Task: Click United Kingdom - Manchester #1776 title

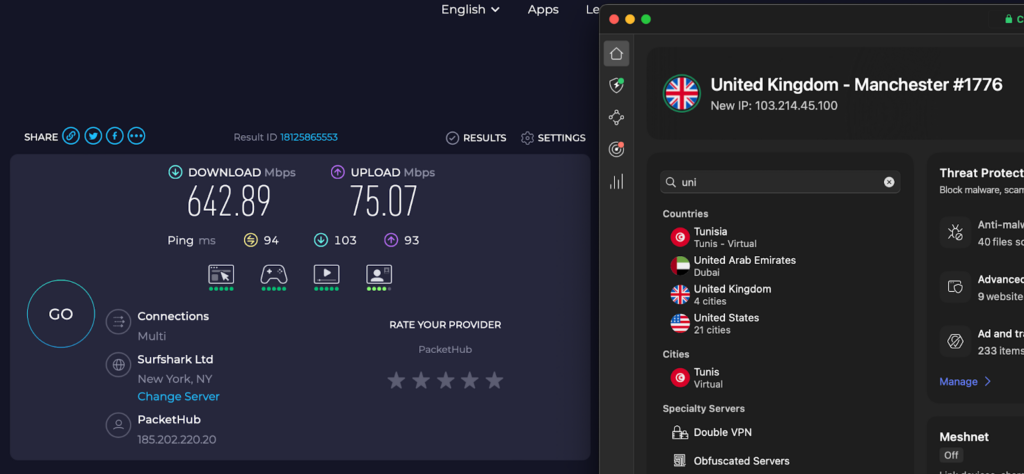Action: (x=856, y=84)
